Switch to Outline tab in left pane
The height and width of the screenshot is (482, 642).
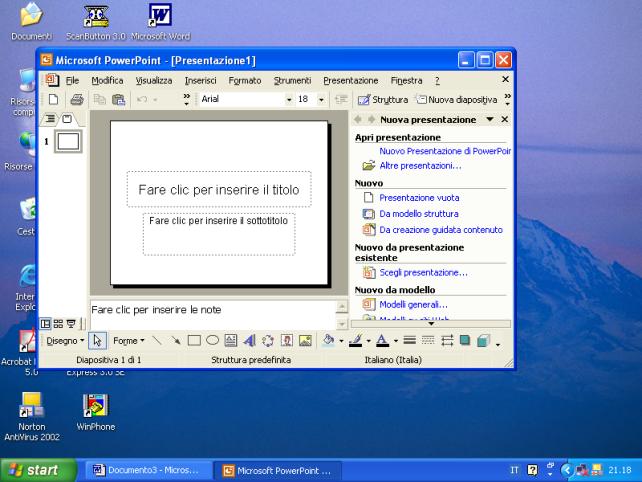point(50,119)
